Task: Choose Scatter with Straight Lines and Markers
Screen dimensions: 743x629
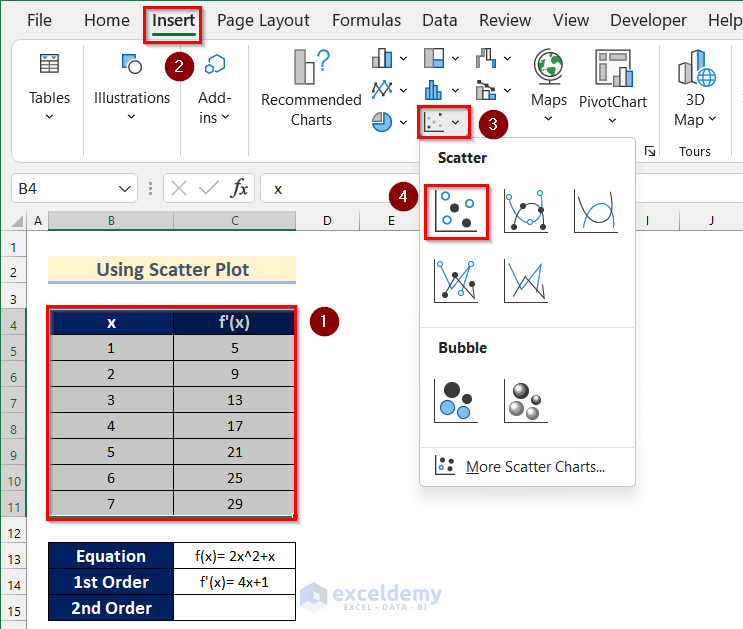Action: tap(456, 281)
